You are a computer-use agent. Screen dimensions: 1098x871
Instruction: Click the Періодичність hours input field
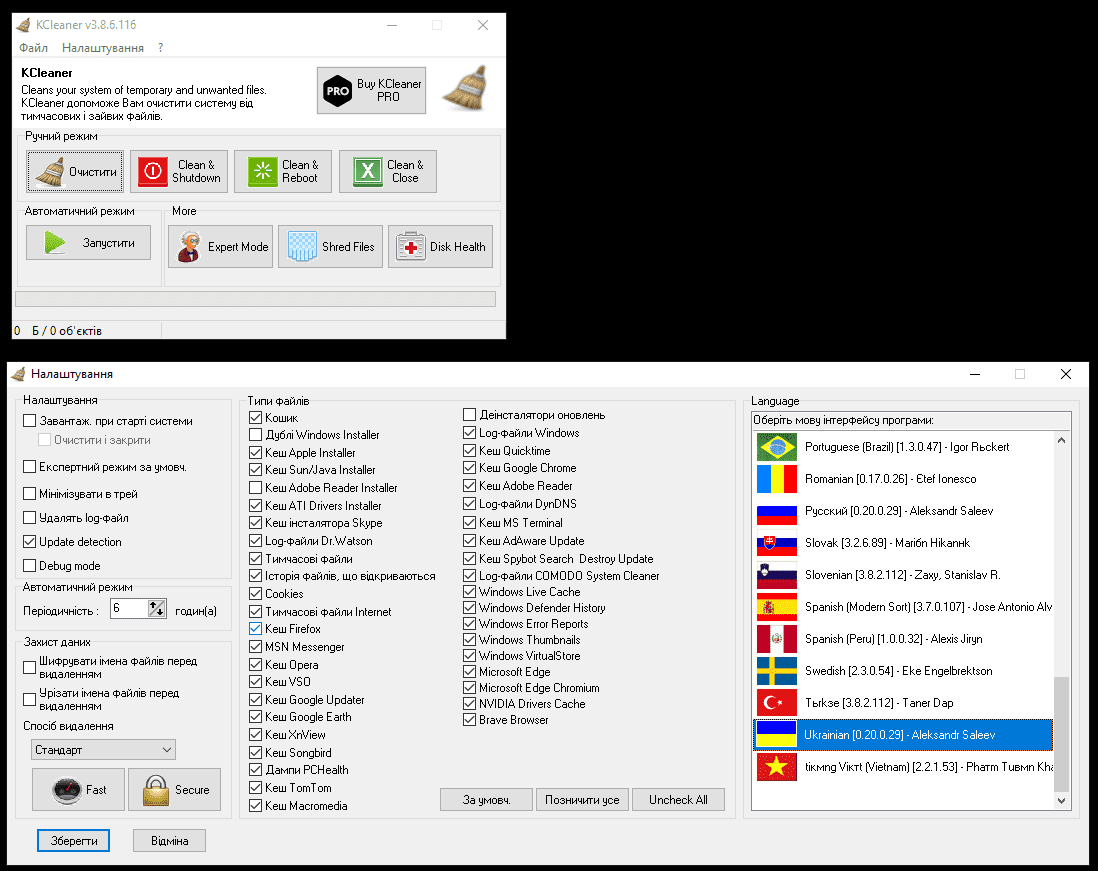tap(129, 609)
